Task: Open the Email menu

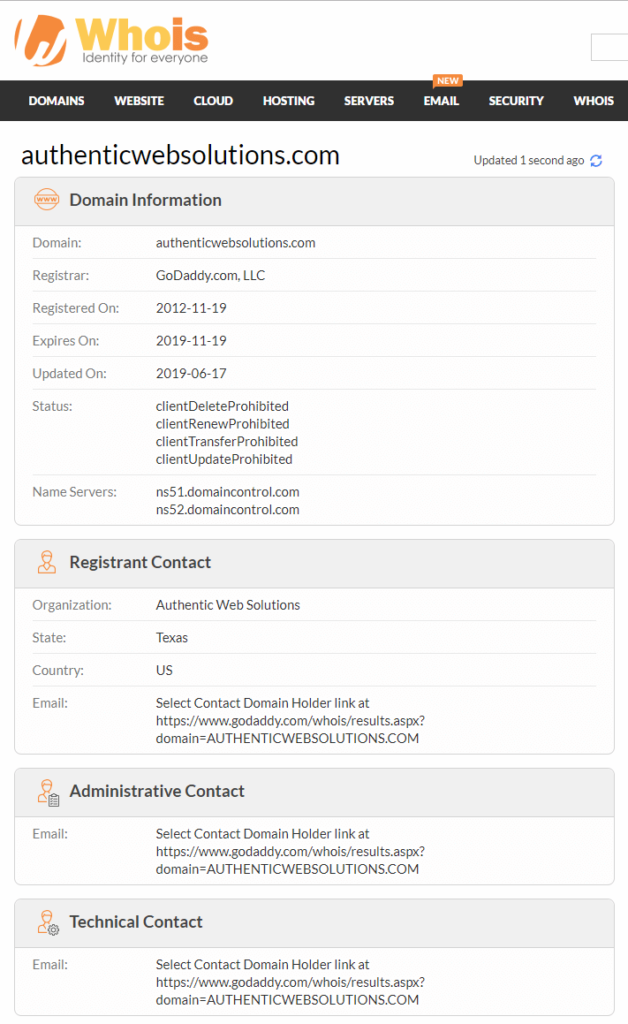Action: click(x=441, y=101)
